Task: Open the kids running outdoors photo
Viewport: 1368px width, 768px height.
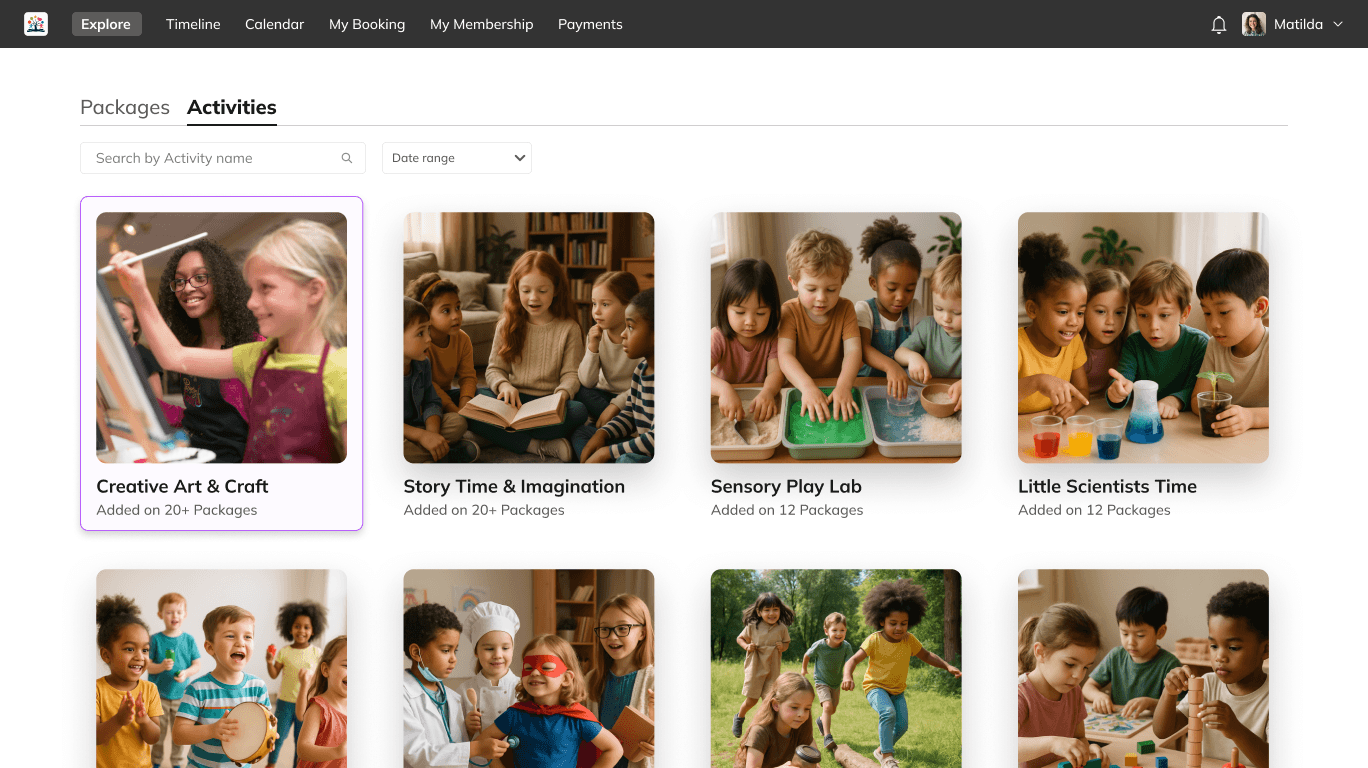Action: (836, 668)
